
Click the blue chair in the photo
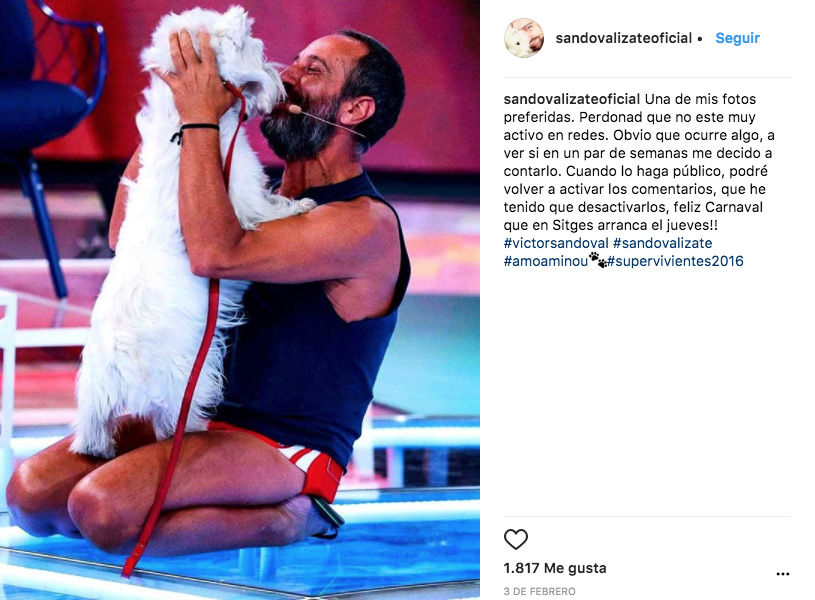[49, 104]
